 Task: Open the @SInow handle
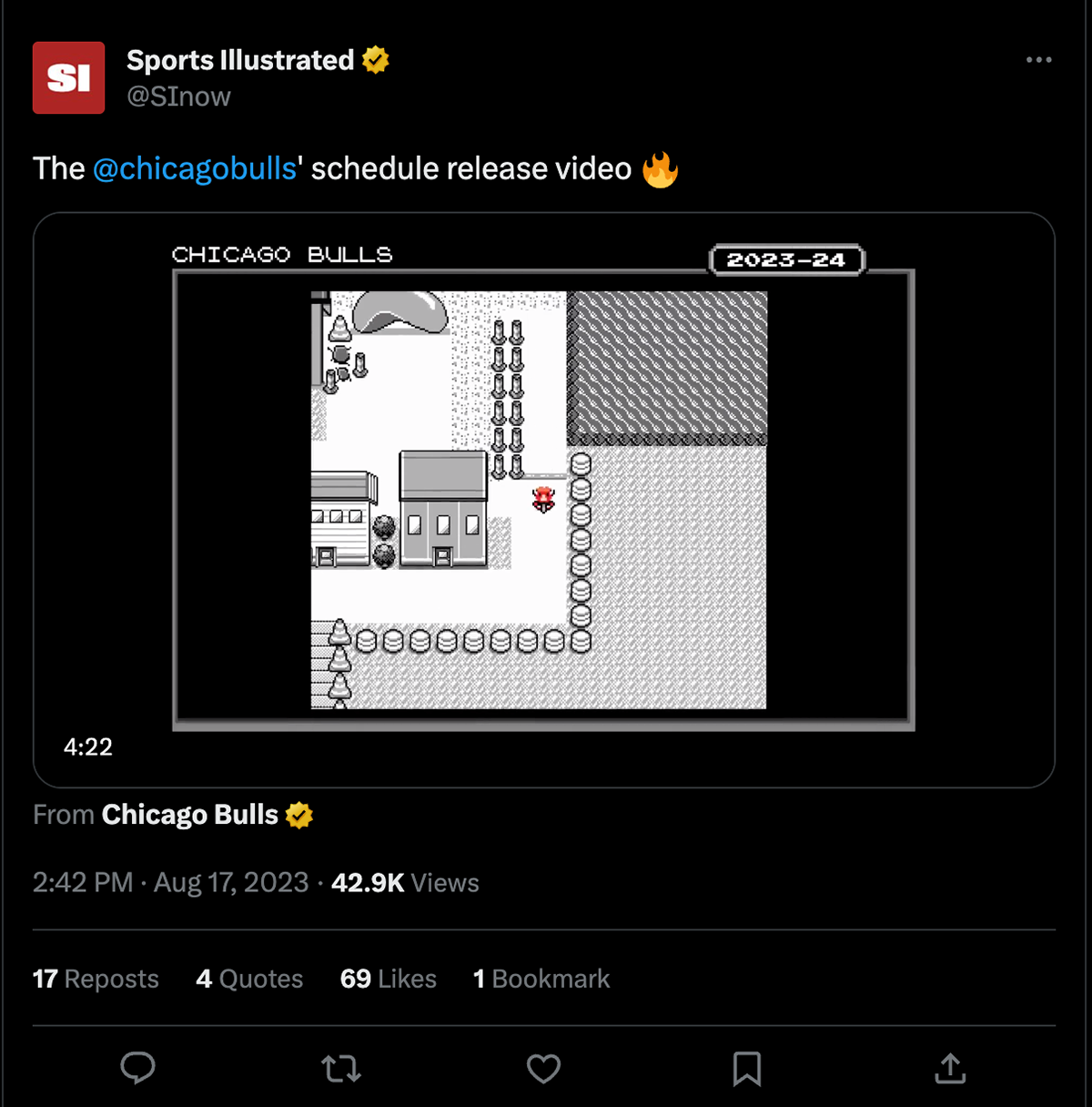(x=178, y=96)
